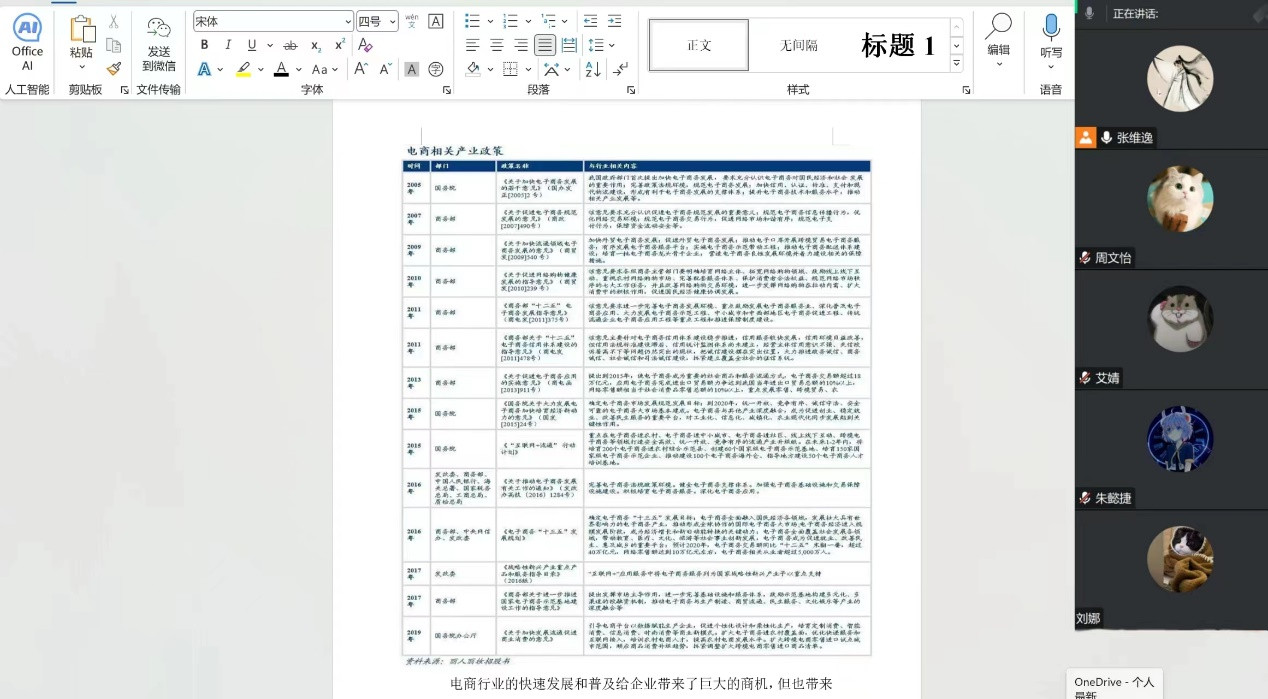Open the Paste options dropdown arrow
Viewport: 1268px width, 699px height.
[x=81, y=68]
